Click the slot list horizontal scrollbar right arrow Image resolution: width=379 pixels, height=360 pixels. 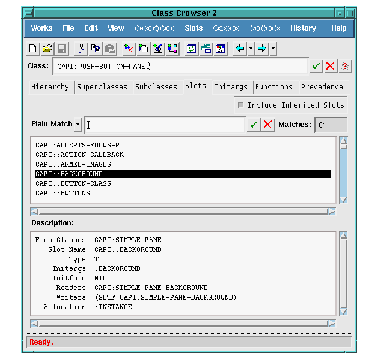pyautogui.click(x=332, y=211)
